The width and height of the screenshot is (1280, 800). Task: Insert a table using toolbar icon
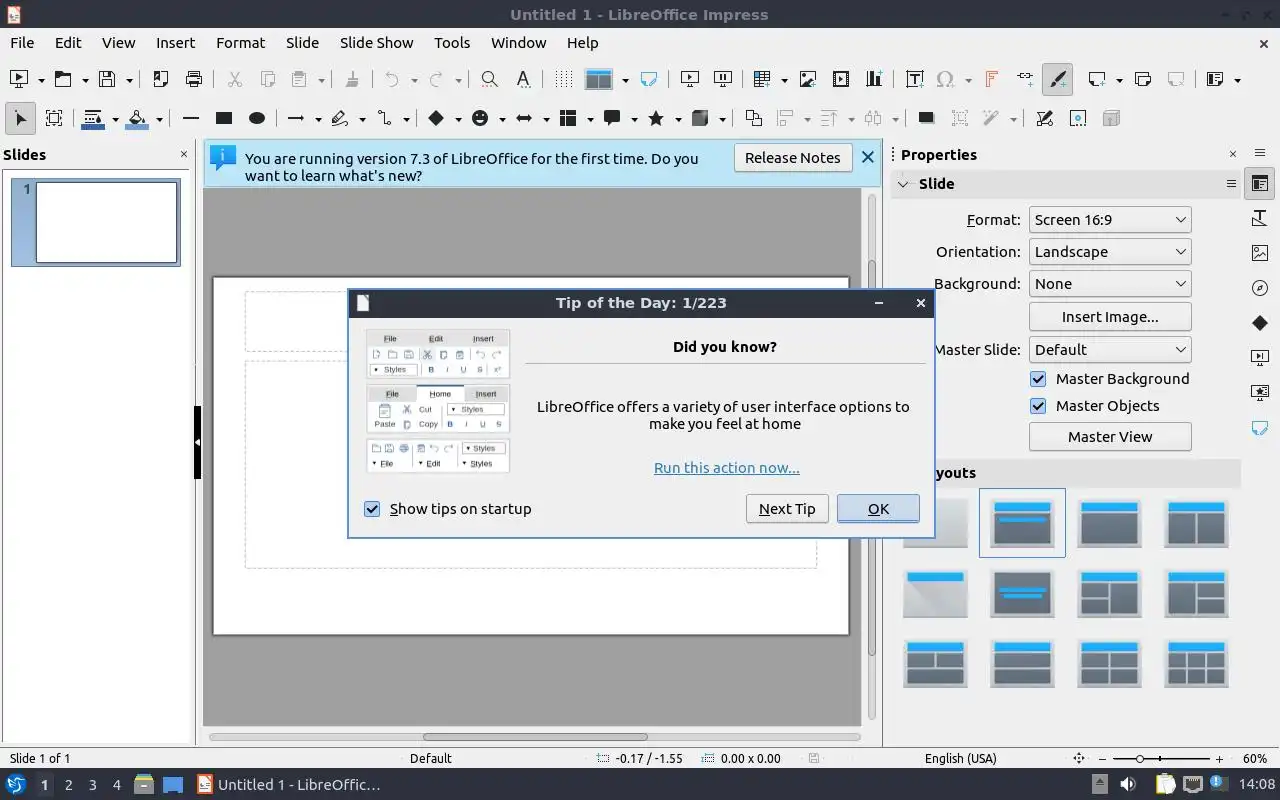[763, 79]
